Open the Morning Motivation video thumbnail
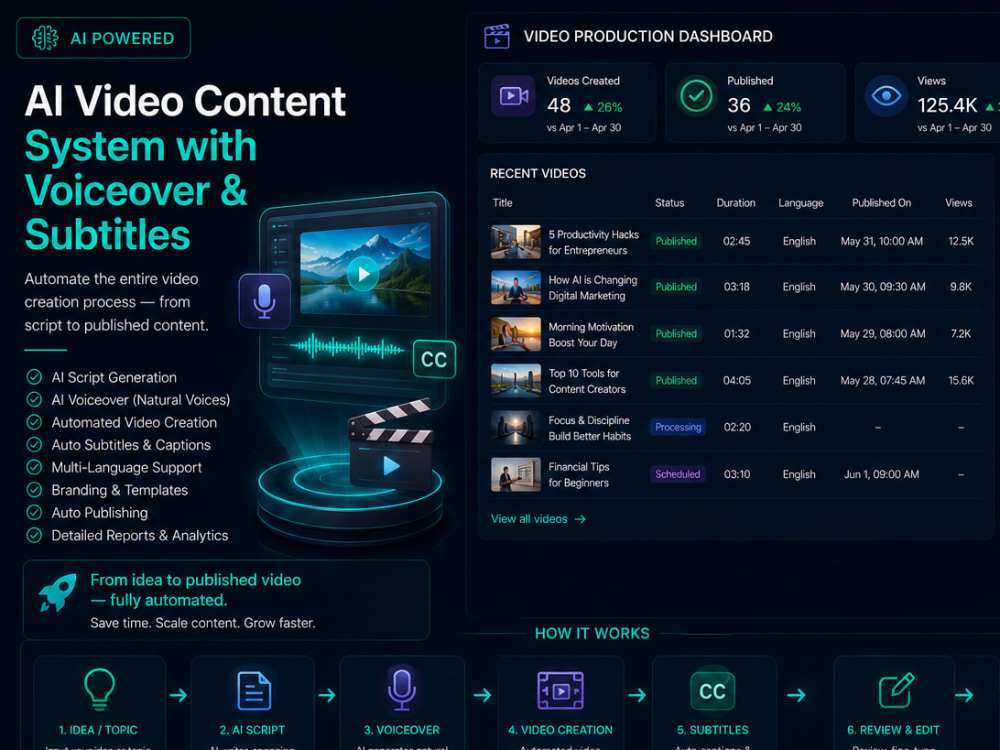 coord(516,334)
